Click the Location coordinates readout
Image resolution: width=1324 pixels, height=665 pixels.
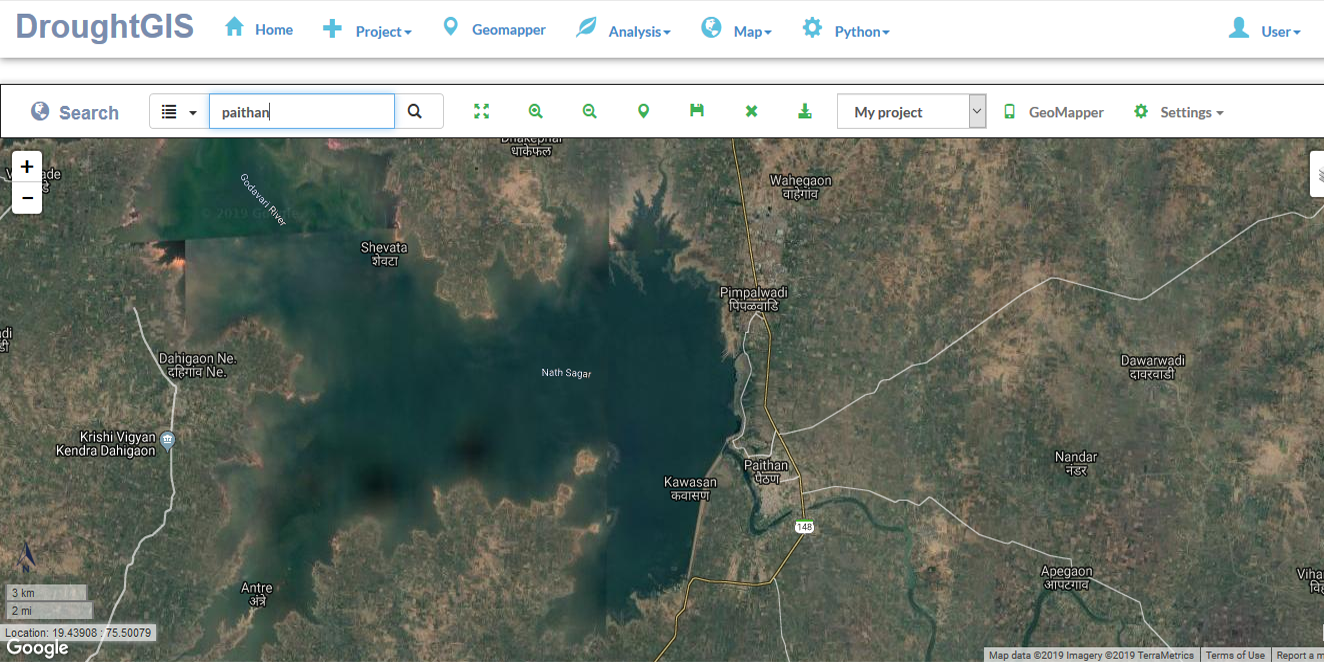point(78,633)
